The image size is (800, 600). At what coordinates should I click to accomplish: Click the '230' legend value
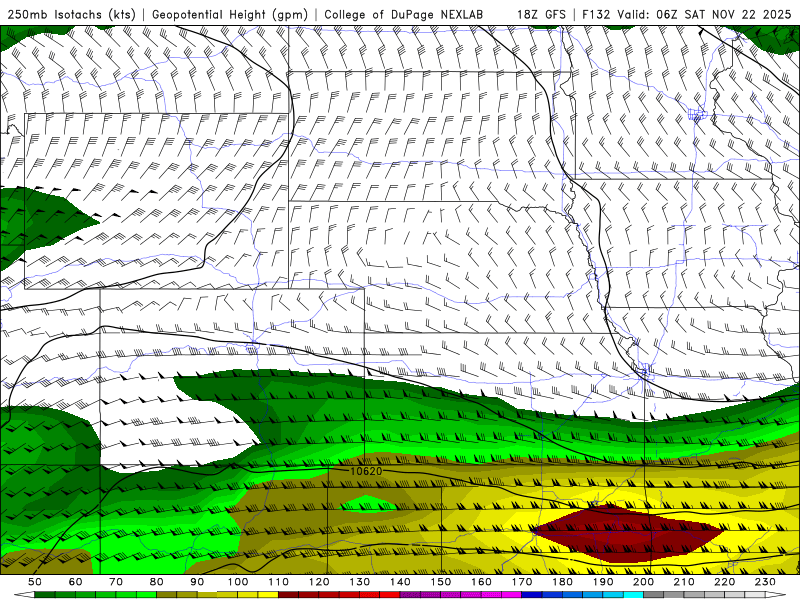(x=765, y=582)
